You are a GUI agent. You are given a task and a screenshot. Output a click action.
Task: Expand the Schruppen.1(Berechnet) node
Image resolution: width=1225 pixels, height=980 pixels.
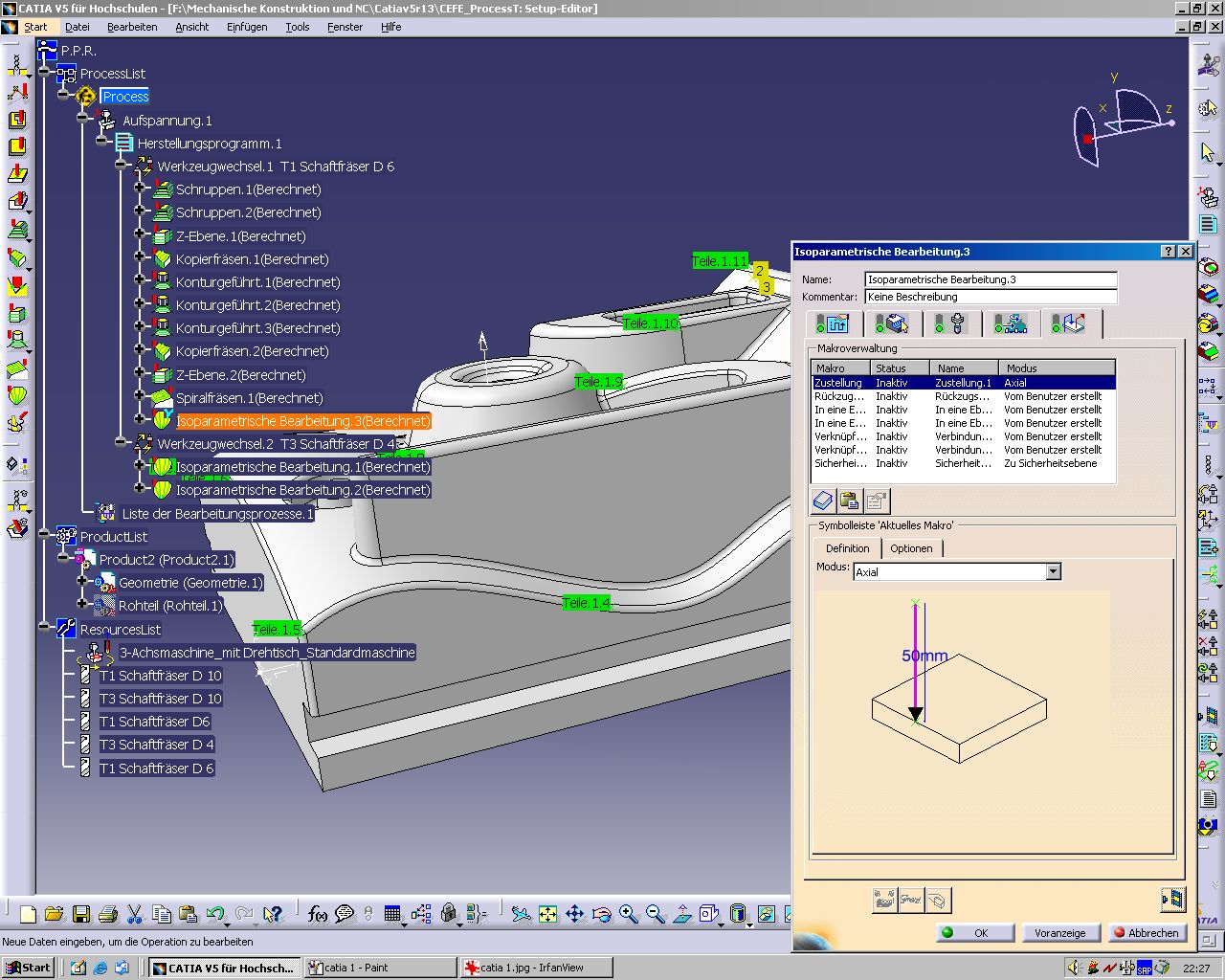[140, 189]
